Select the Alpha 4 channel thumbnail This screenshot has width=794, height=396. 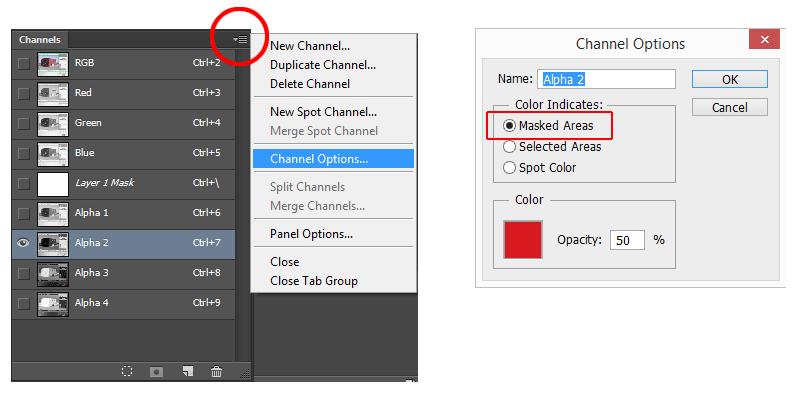[53, 304]
